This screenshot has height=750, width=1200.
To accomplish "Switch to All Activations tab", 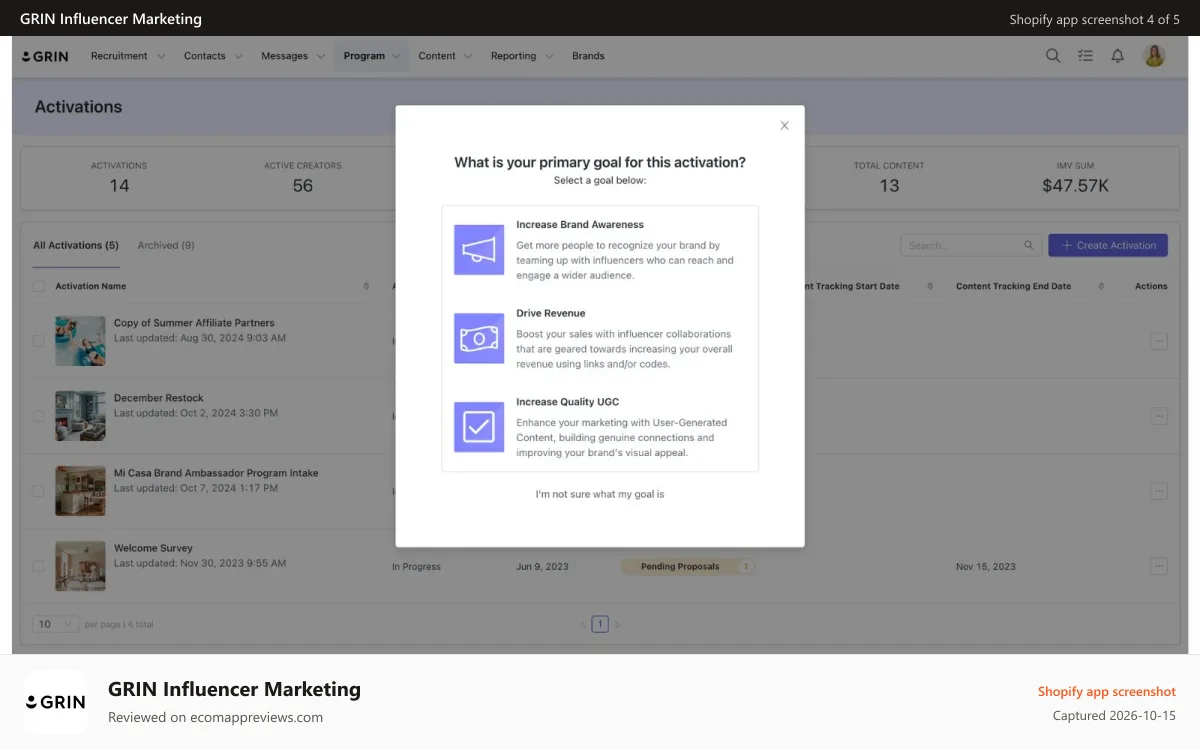I will 76,245.
